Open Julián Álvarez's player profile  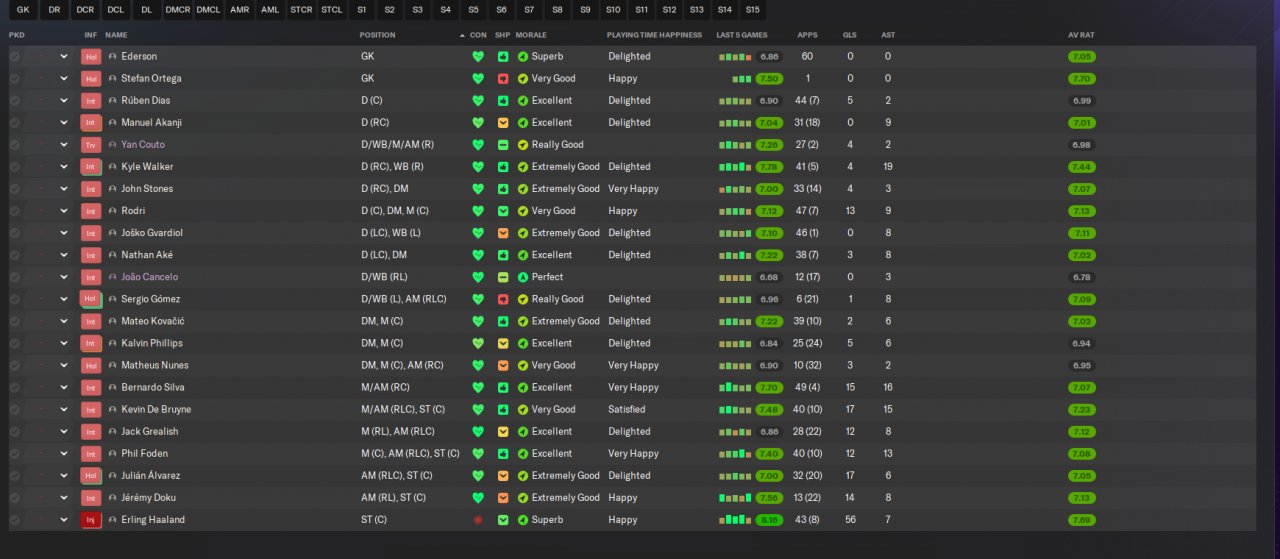(151, 476)
